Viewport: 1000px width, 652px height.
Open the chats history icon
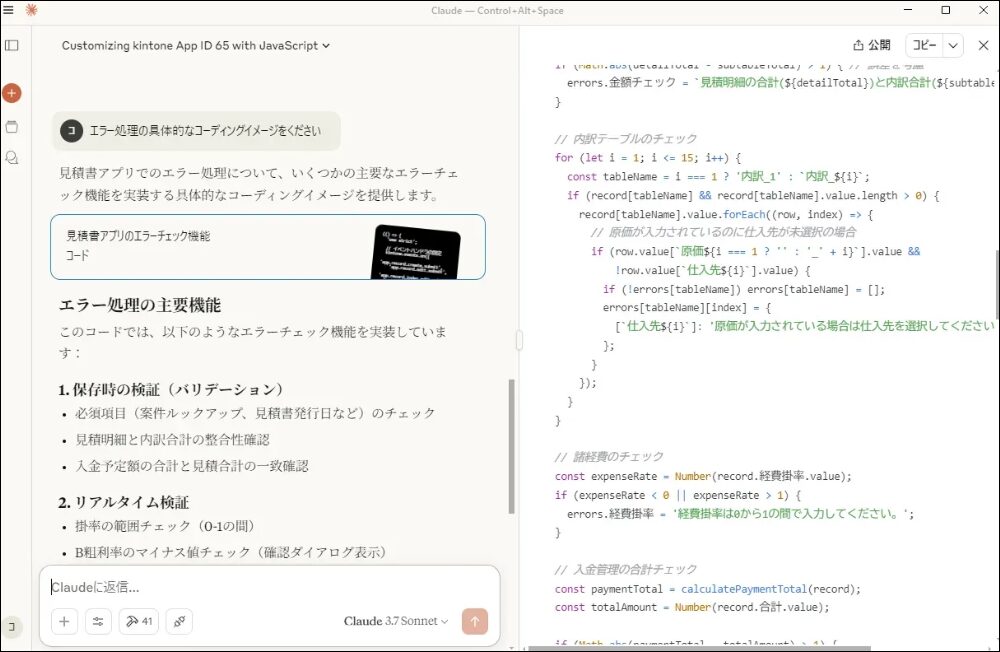click(x=11, y=158)
